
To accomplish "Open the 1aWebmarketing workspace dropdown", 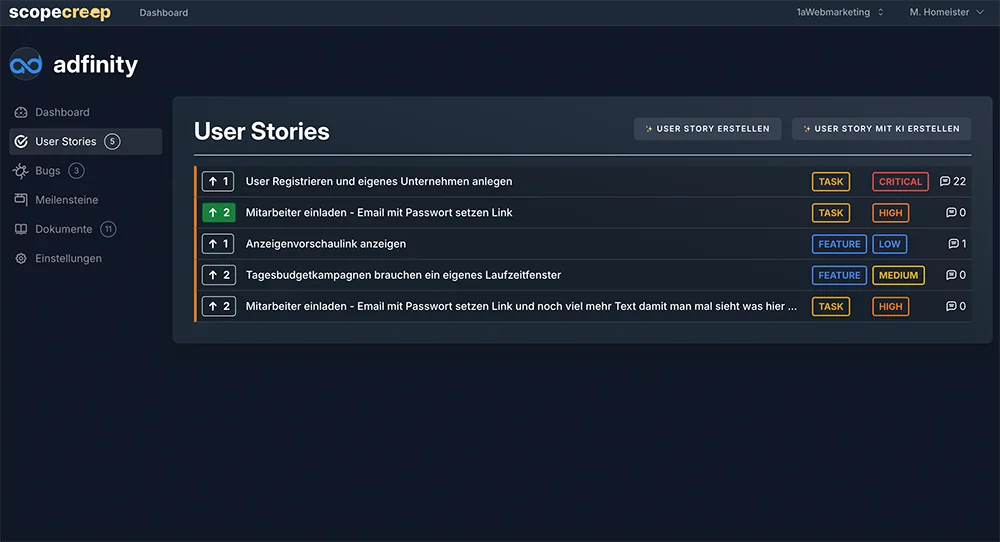I will pyautogui.click(x=840, y=13).
